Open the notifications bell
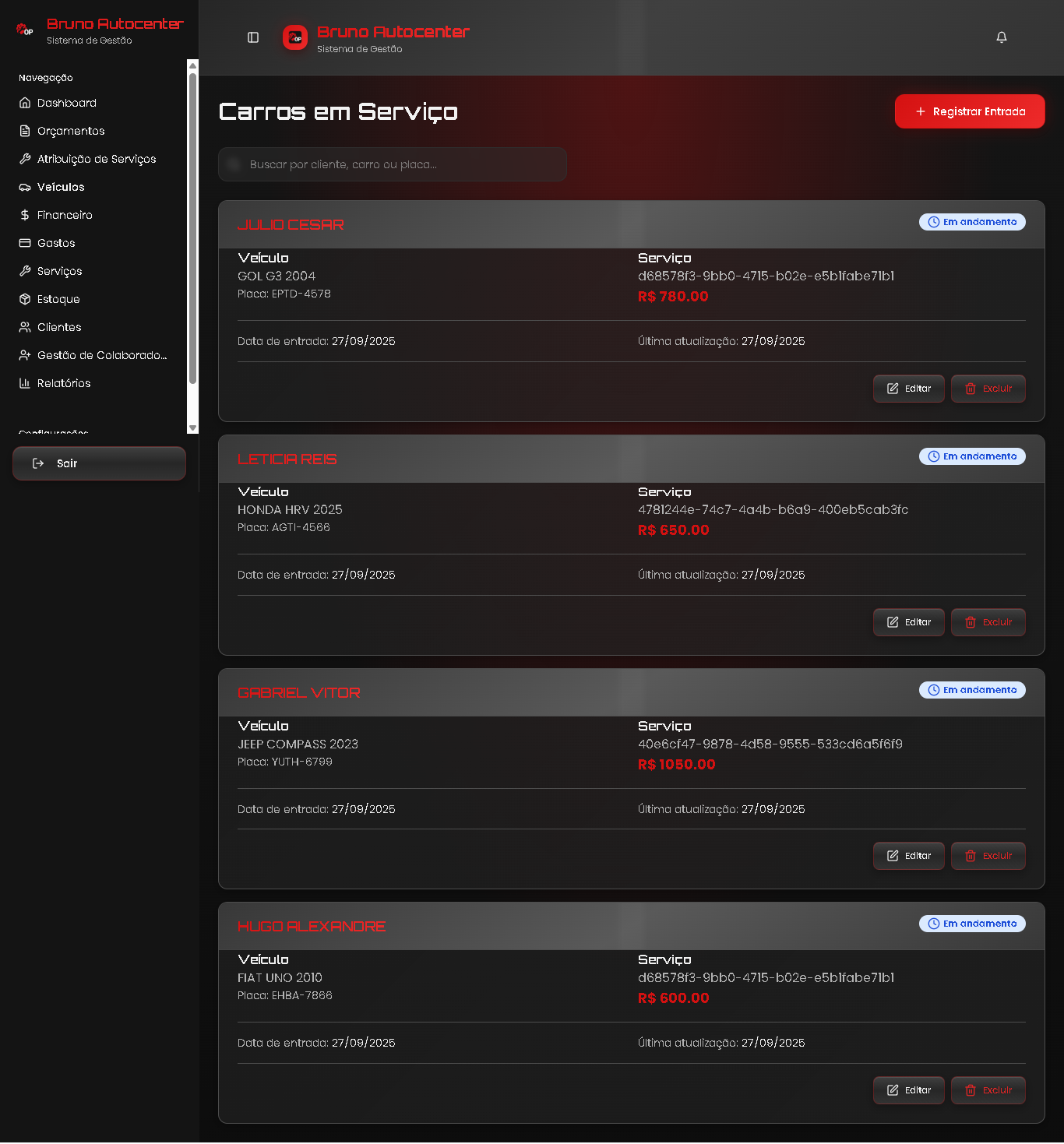This screenshot has width=1064, height=1144. 1002,37
